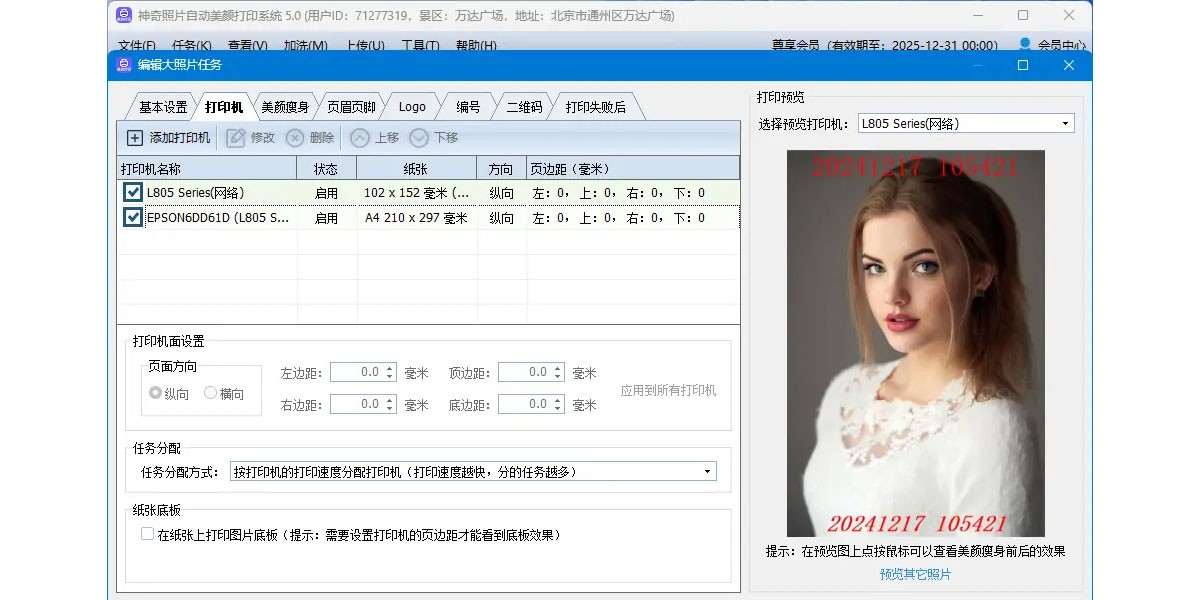Uncheck the EPSON6DD61D printer checkbox

click(x=133, y=217)
